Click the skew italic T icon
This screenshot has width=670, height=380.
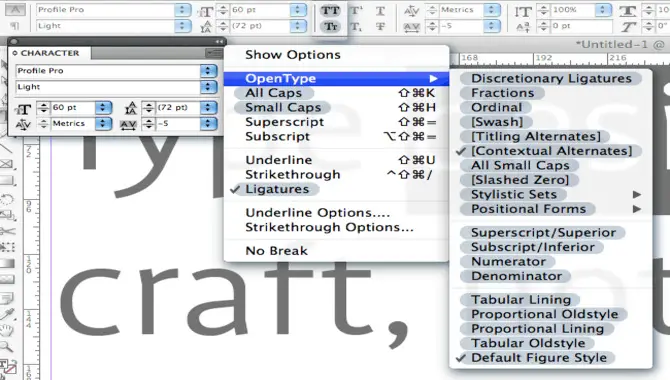(628, 27)
